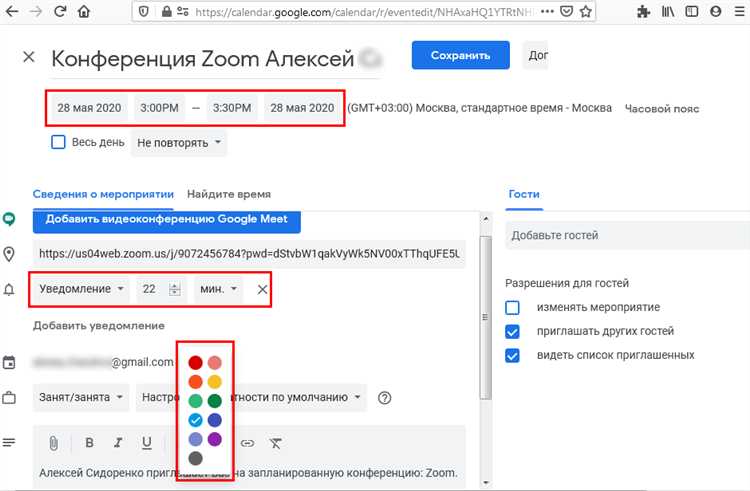Open the start time 3:00PM picker
This screenshot has height=491, width=750.
tap(159, 108)
